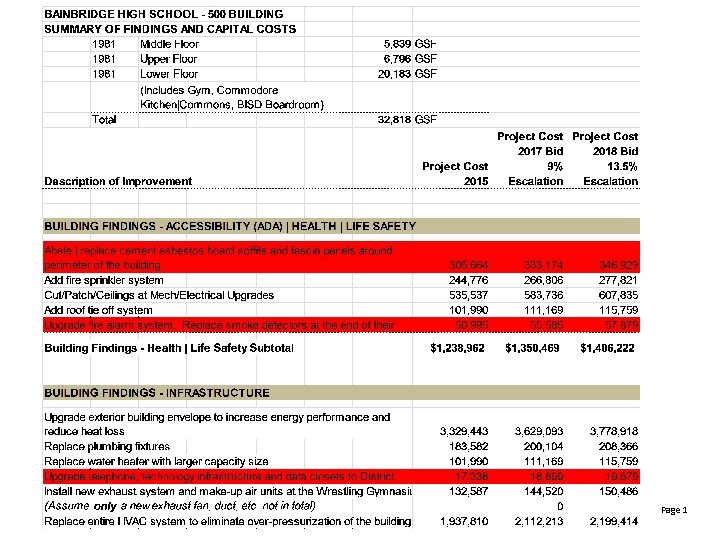The width and height of the screenshot is (720, 540).
Task: Select the value 150,486
Action: (x=618, y=491)
